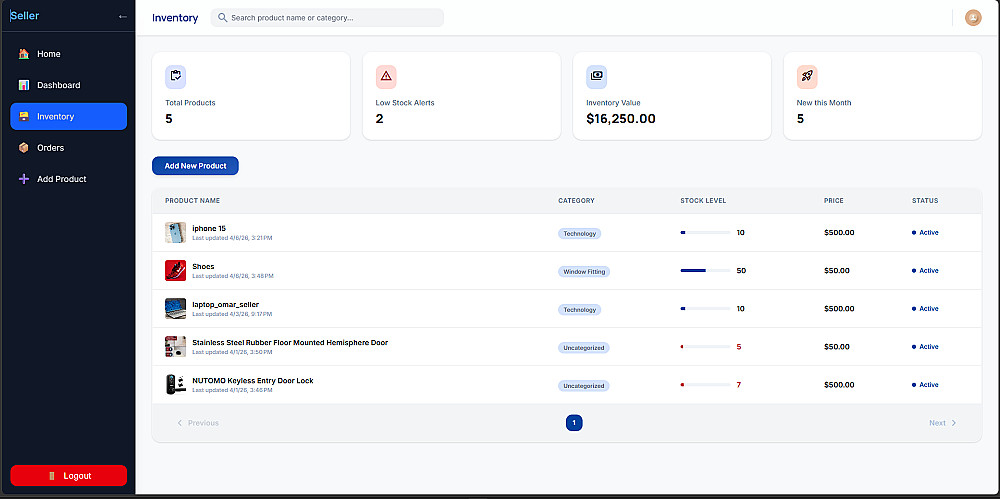
Task: Click the $50.00 price of Shoes
Action: click(837, 271)
